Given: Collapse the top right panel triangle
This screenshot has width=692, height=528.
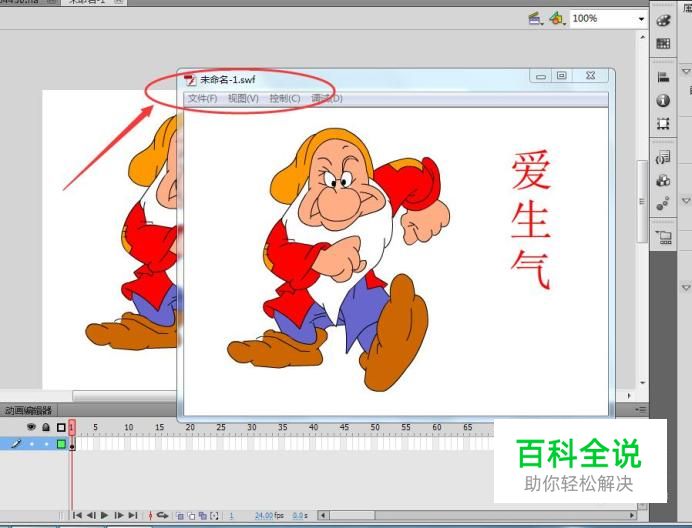Looking at the screenshot, I should pyautogui.click(x=686, y=71).
